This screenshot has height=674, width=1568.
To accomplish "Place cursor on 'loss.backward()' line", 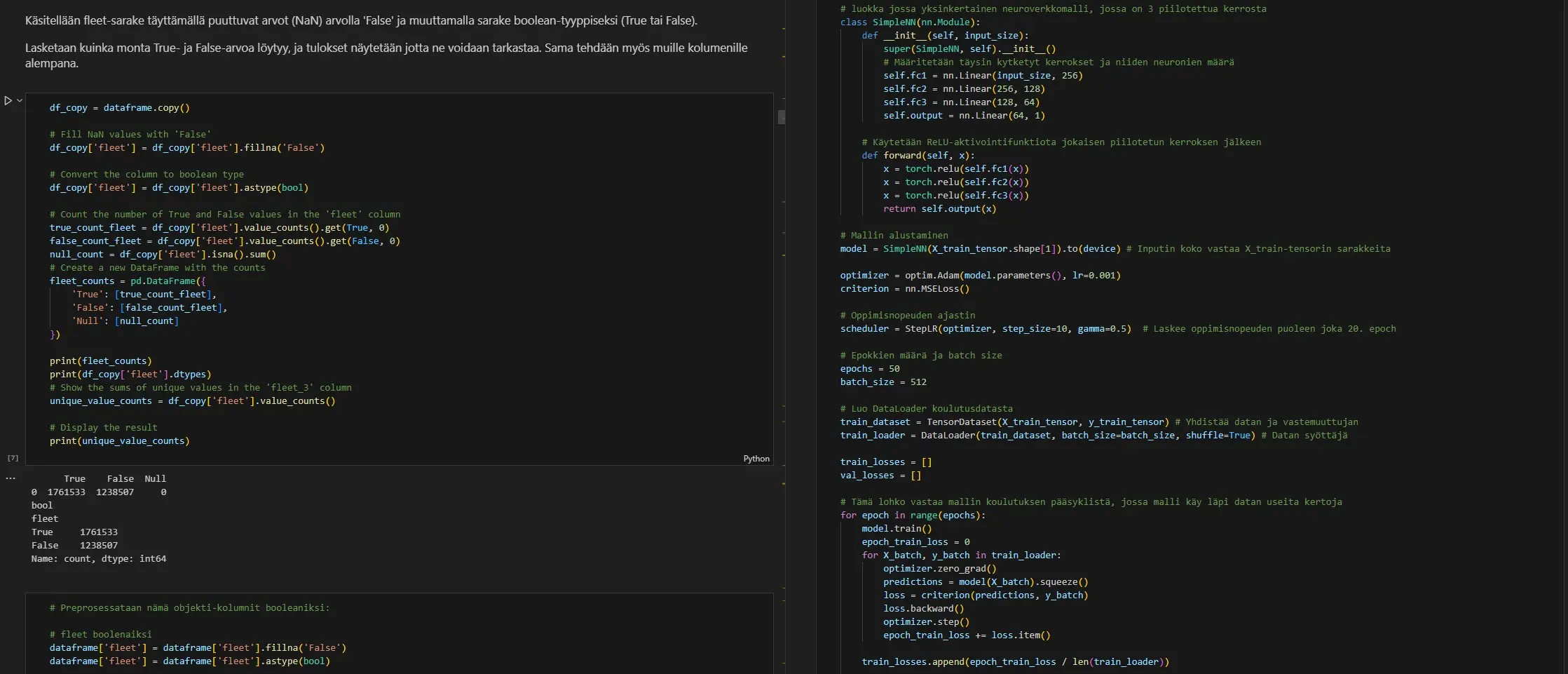I will 923,609.
